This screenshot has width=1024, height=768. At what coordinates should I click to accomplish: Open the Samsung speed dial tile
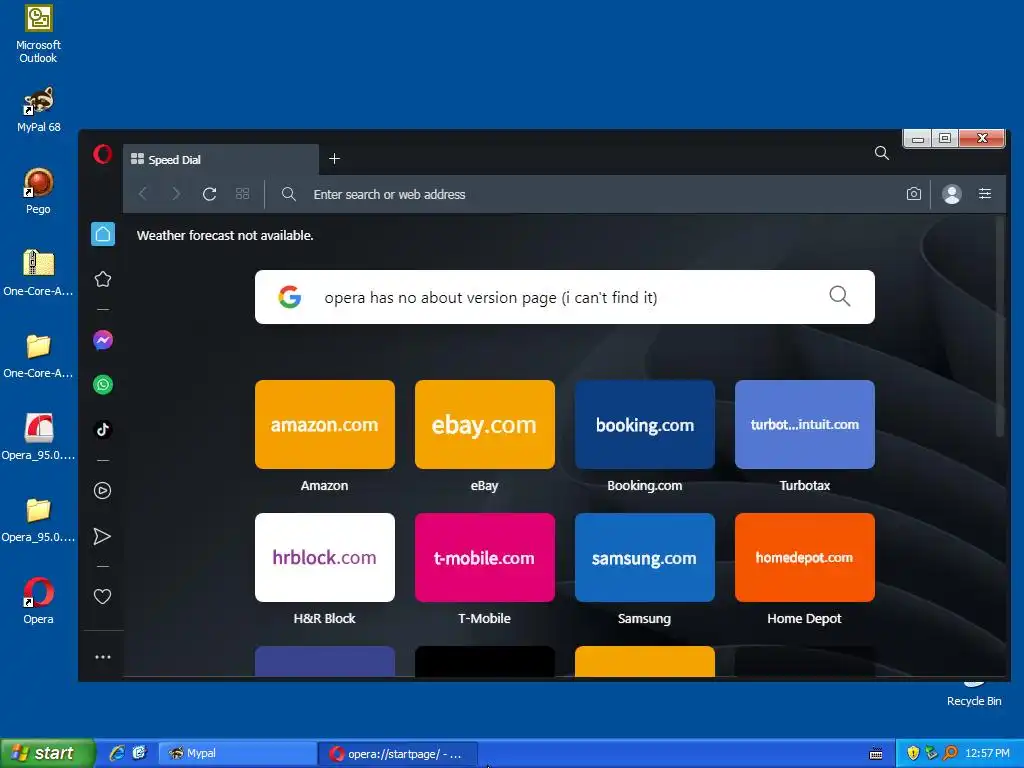(x=645, y=558)
